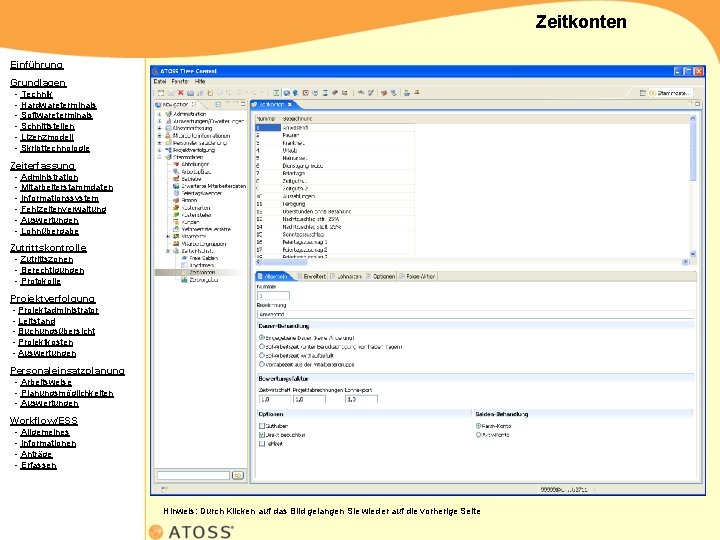Click the maximize icon of the editor area
Image resolution: width=720 pixels, height=540 pixels.
click(x=698, y=104)
